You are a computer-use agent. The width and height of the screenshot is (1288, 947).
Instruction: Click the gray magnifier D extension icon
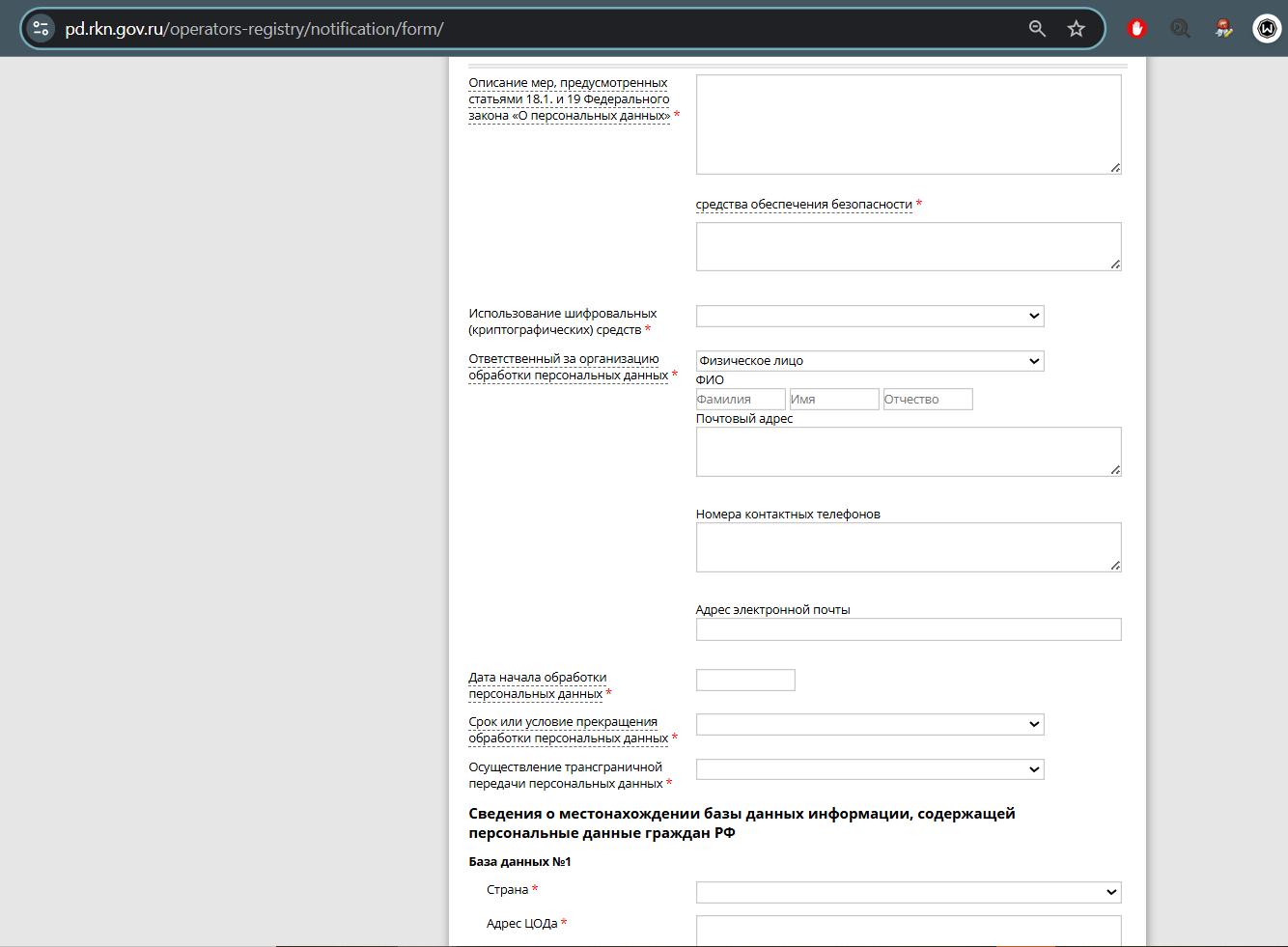pos(1180,29)
